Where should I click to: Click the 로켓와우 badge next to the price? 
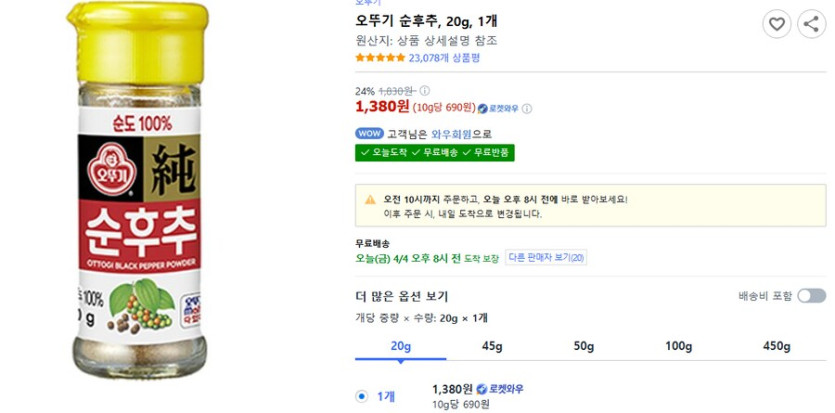pos(499,108)
